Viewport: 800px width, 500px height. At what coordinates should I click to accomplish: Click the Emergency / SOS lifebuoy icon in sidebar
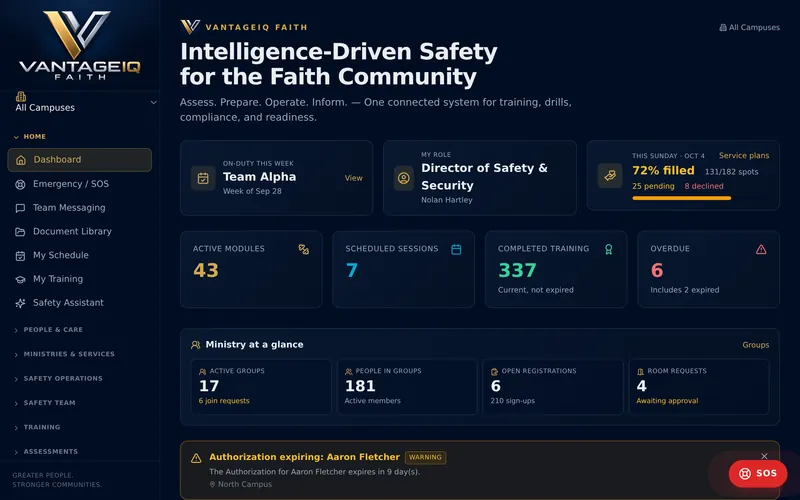coord(20,184)
